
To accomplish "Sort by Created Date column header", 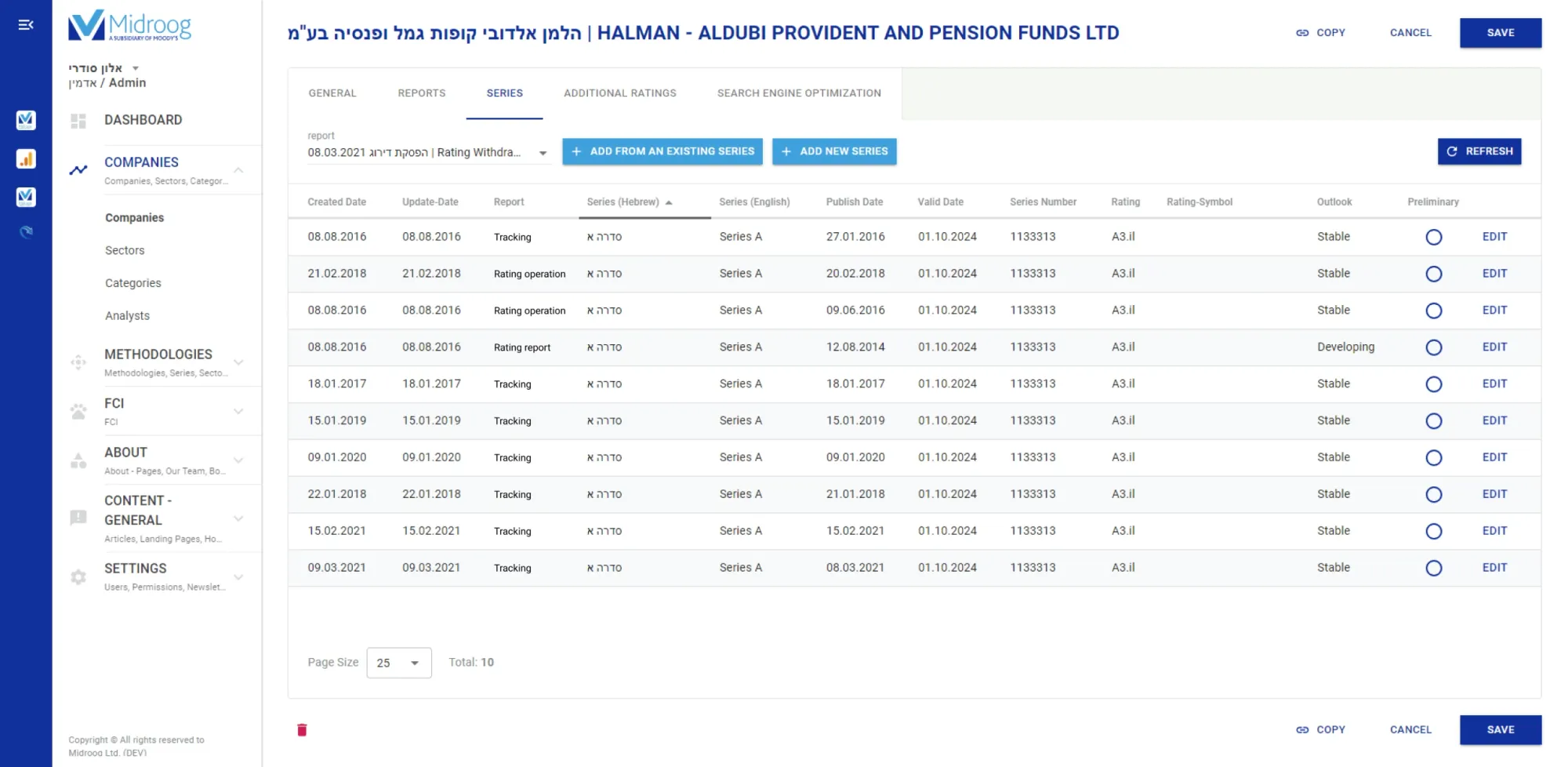I will 337,202.
